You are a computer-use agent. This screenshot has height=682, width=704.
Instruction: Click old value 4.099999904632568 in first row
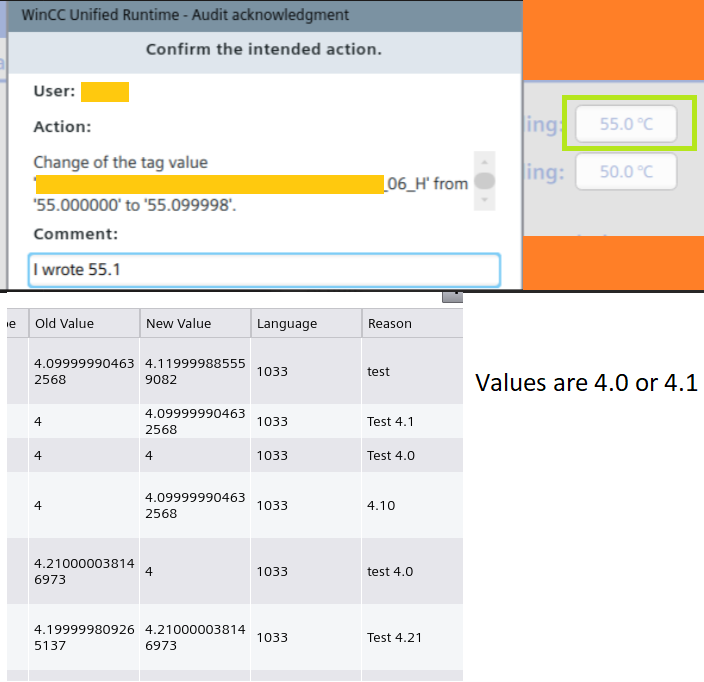point(84,371)
